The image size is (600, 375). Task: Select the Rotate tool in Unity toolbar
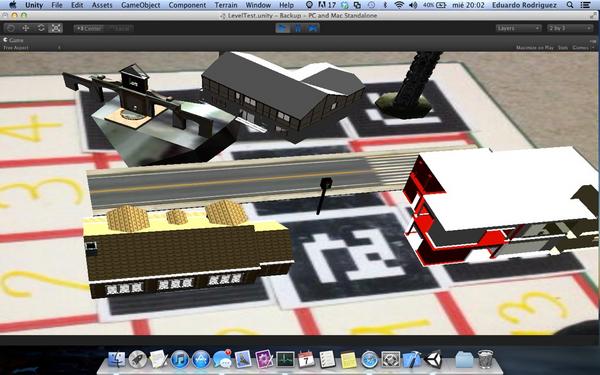[x=41, y=28]
